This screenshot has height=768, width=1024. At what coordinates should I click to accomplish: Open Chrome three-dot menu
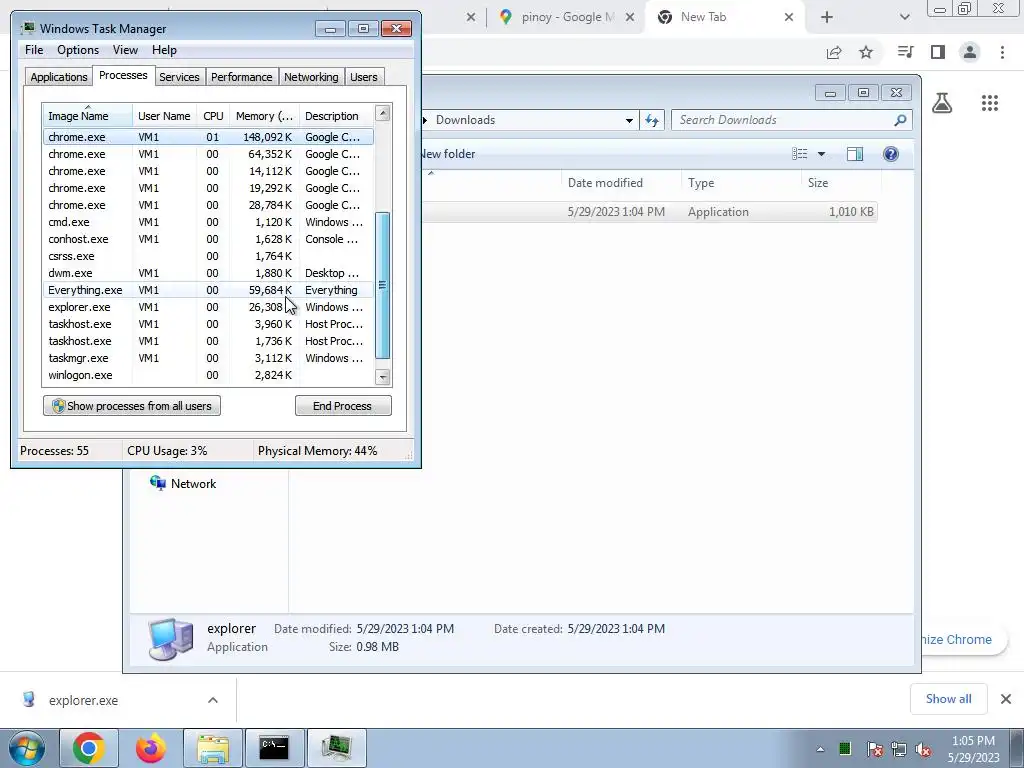1002,52
